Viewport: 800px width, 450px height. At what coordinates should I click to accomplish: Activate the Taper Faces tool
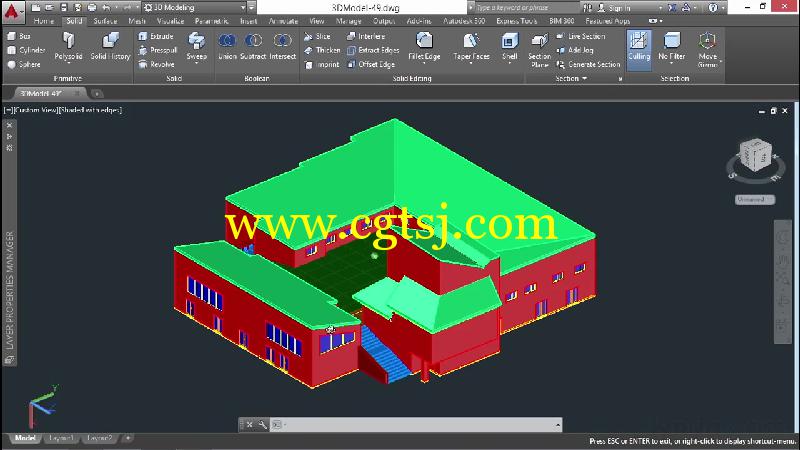click(471, 46)
